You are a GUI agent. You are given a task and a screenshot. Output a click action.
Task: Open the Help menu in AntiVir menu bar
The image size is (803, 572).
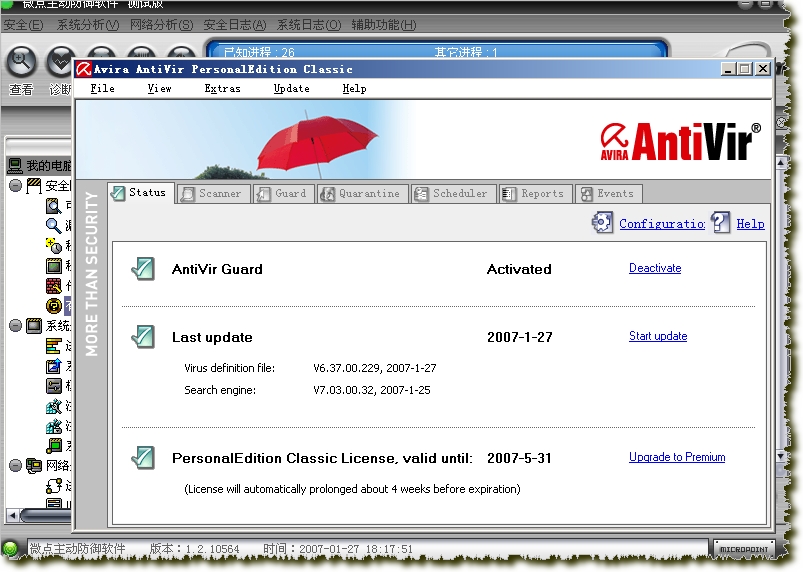click(x=354, y=89)
